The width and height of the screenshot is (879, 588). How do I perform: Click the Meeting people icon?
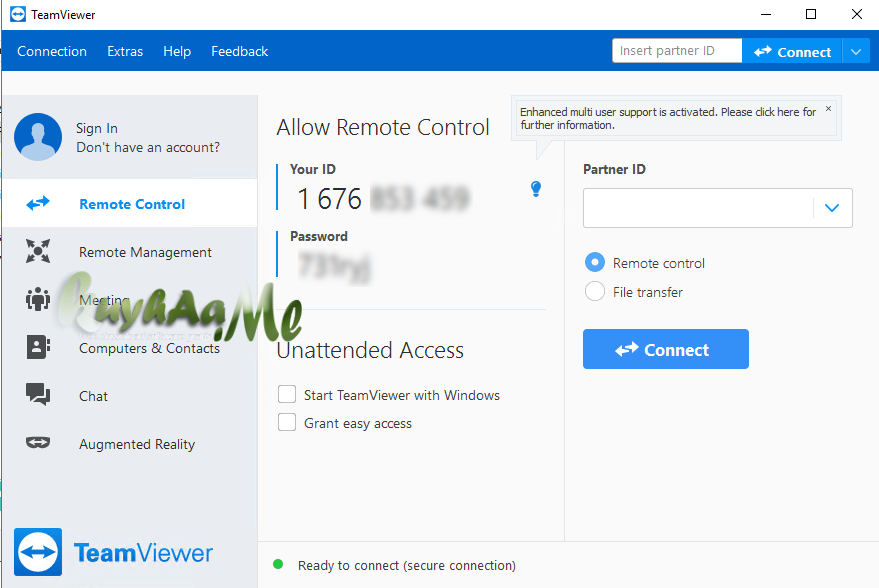click(x=38, y=299)
